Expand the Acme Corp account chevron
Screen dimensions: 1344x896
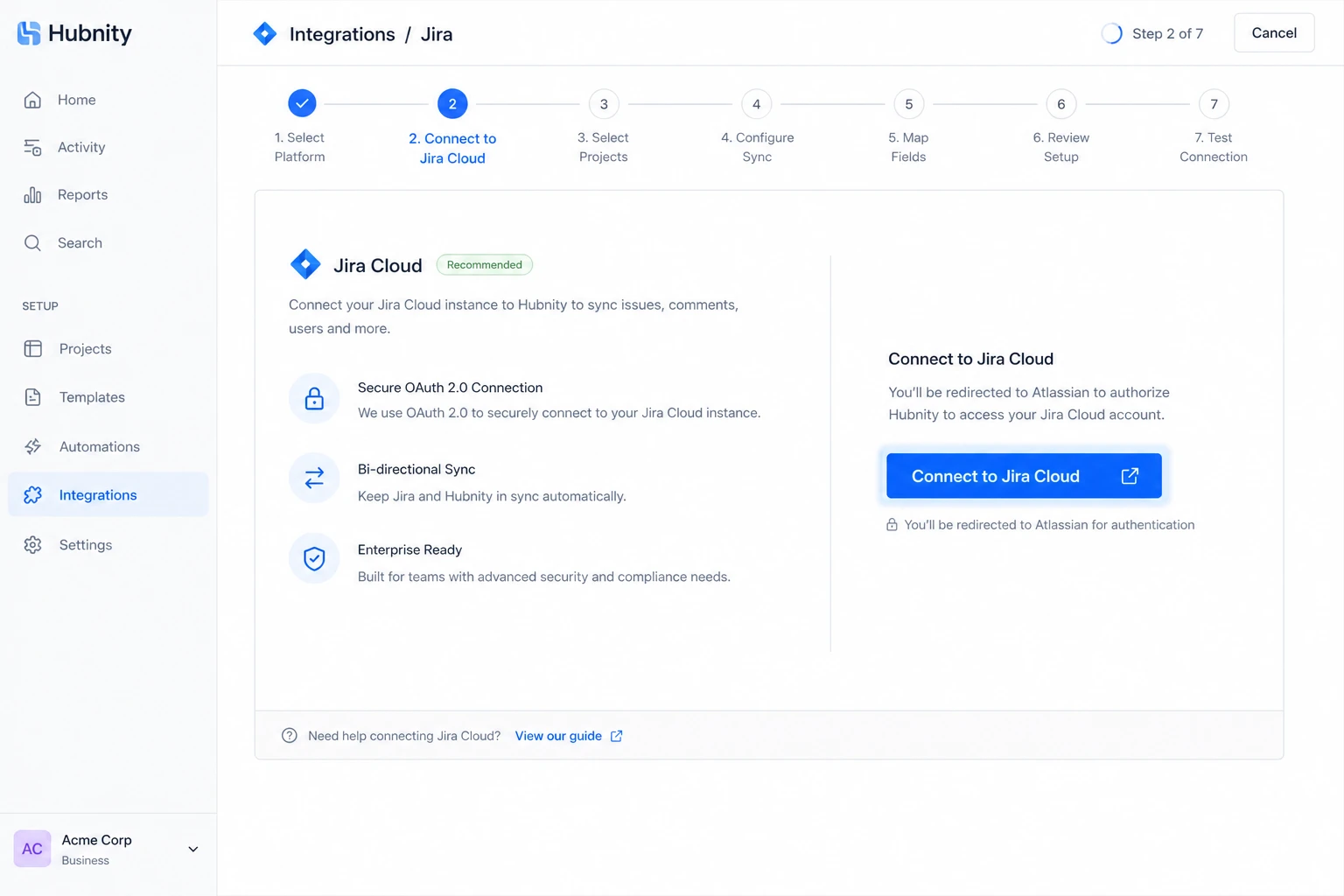tap(193, 849)
